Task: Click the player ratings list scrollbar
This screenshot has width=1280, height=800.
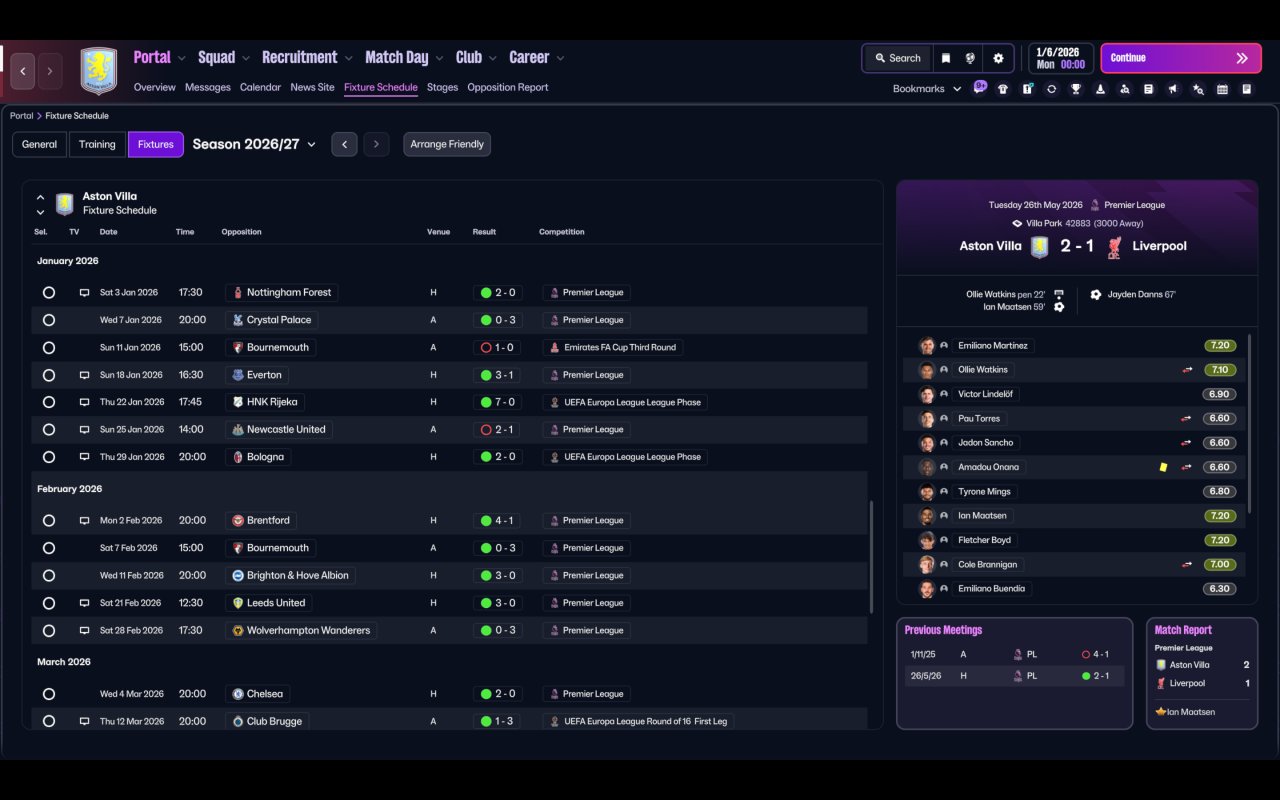Action: (1250, 425)
